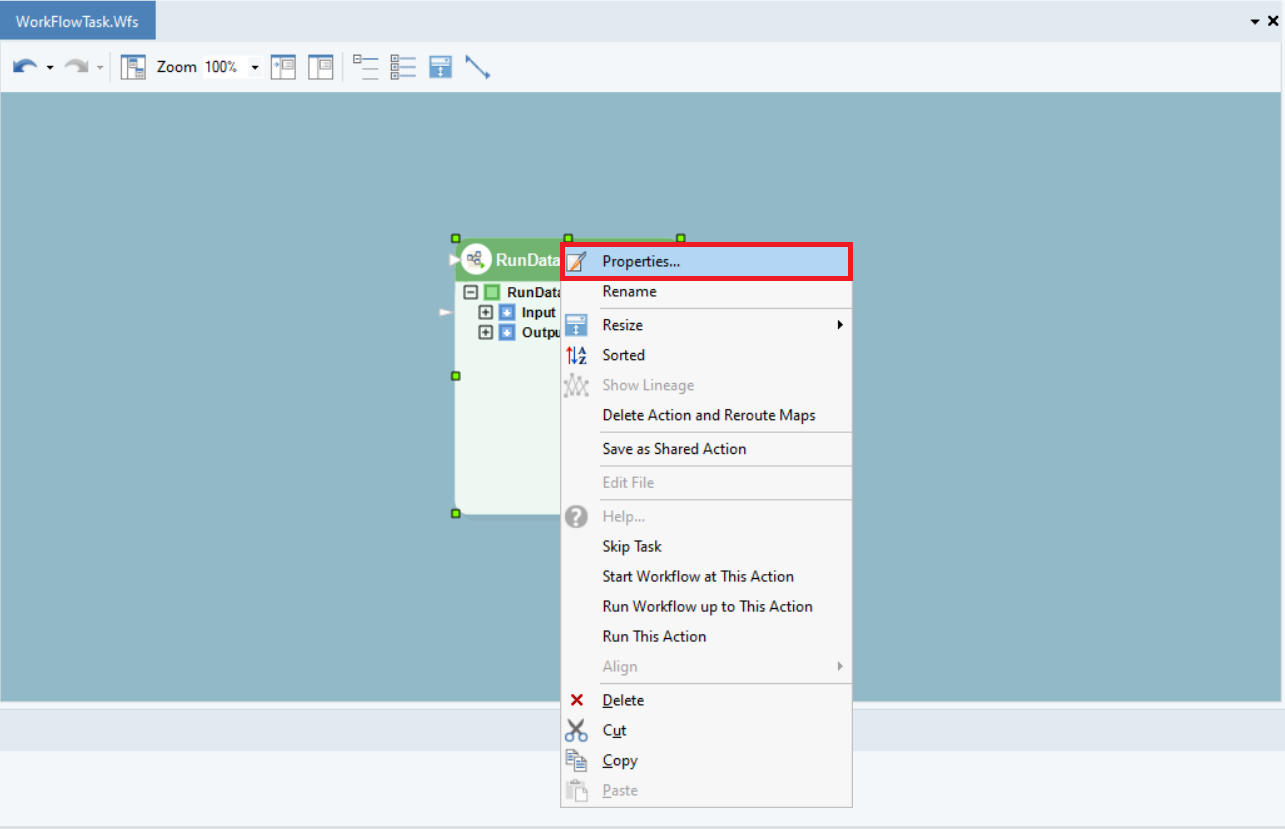Click the collapse all tree nodes icon

pos(366,67)
